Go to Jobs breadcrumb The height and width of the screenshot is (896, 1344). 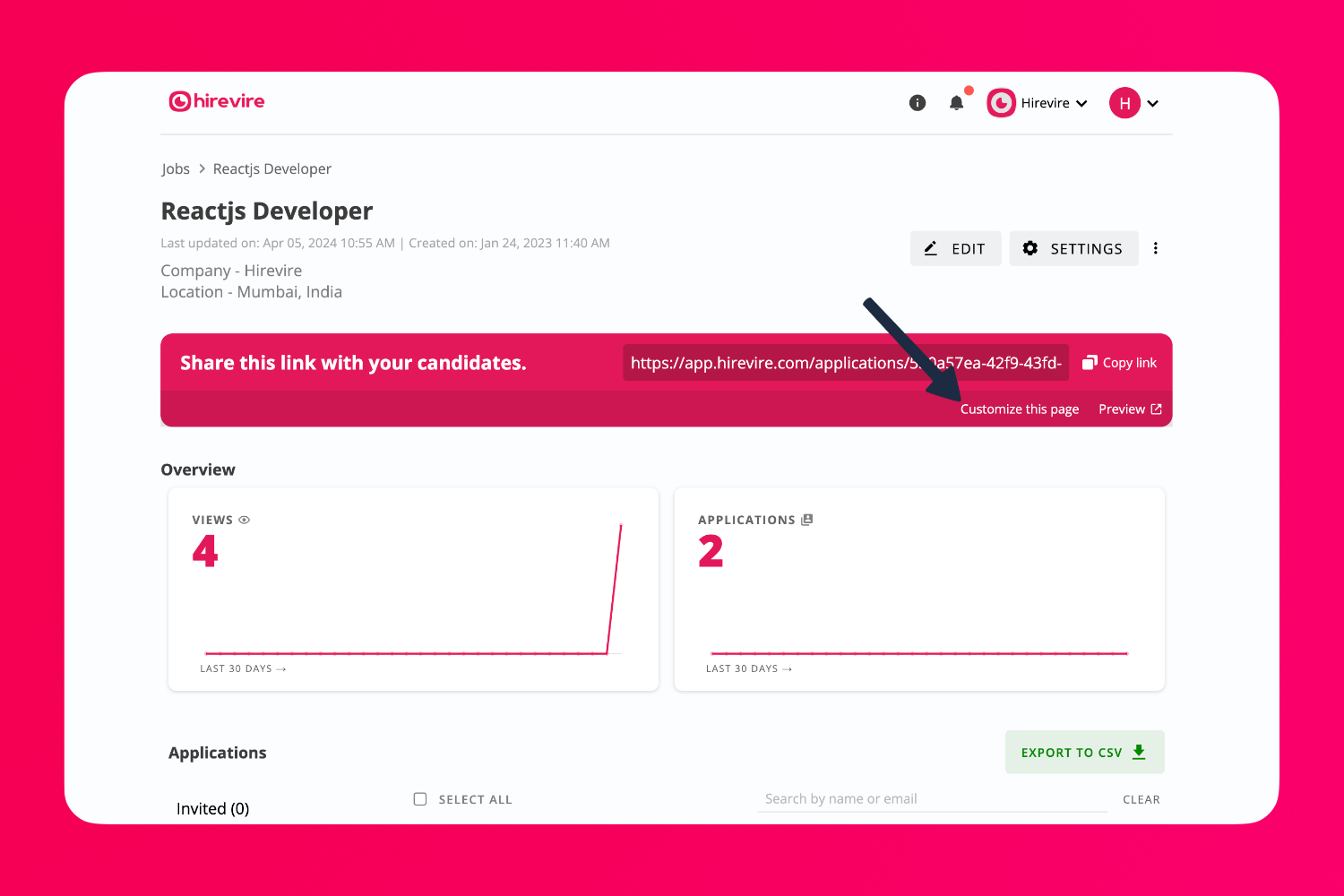(x=176, y=169)
